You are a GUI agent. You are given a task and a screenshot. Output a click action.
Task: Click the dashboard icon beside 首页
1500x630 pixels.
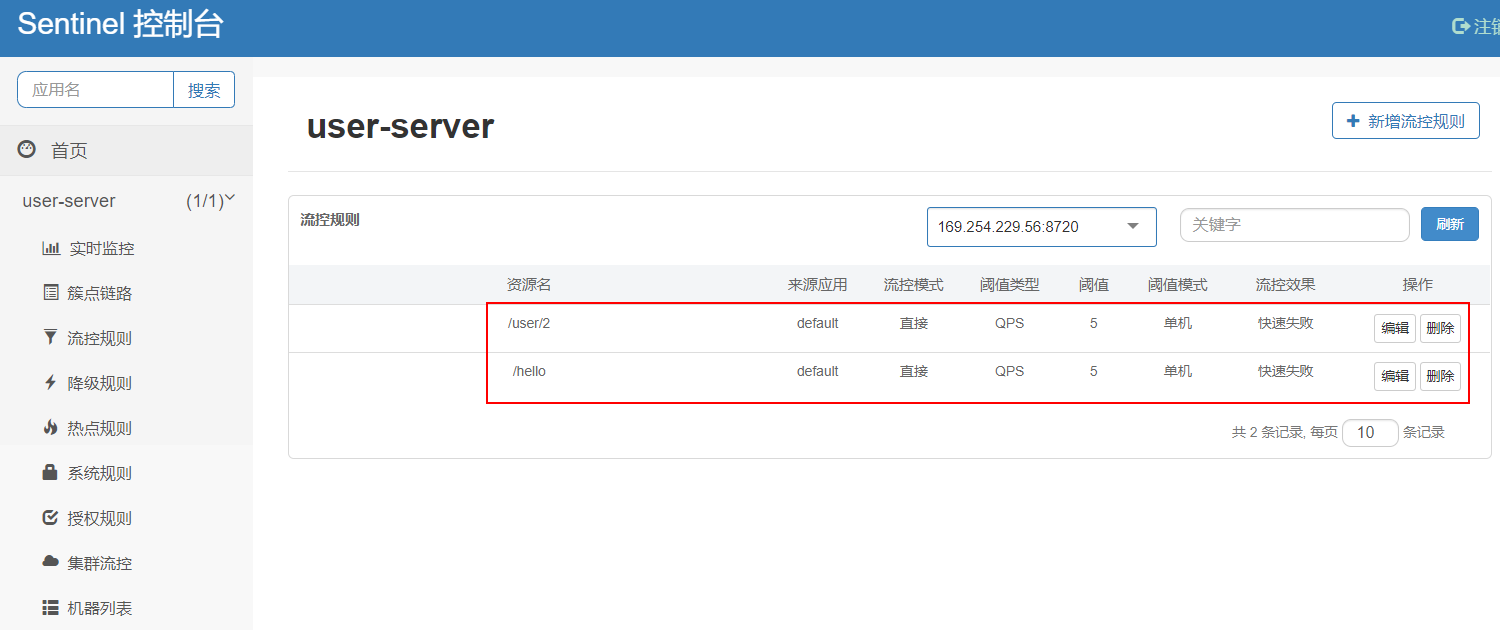(x=27, y=150)
